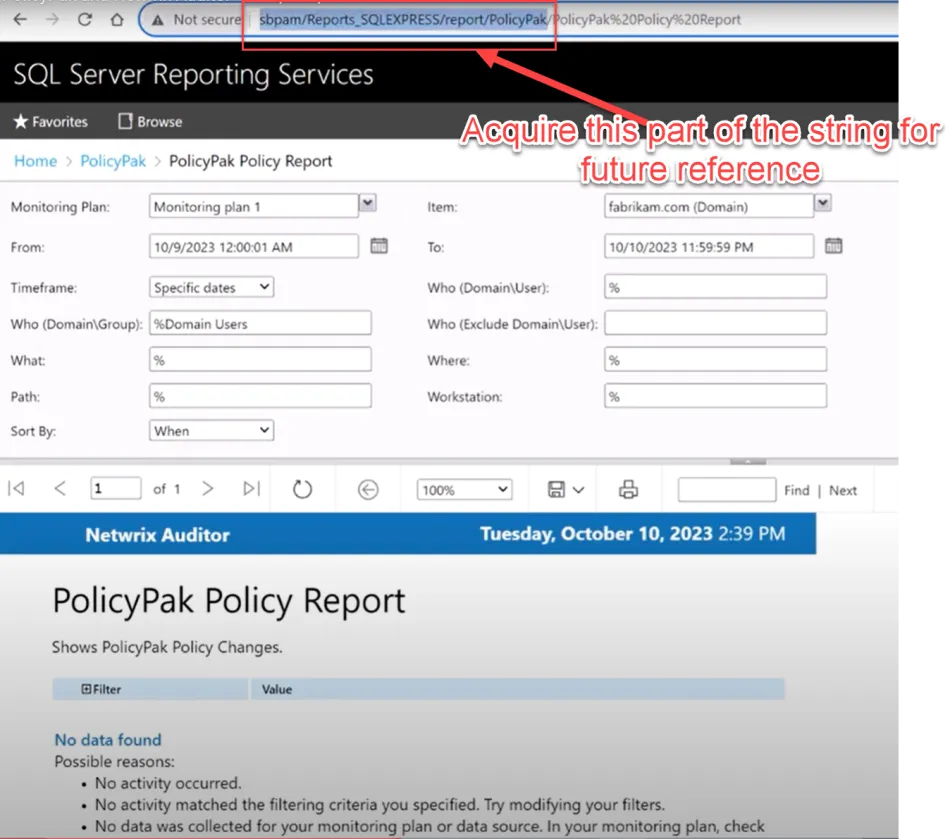
Task: Open the To date calendar picker
Action: [x=834, y=246]
